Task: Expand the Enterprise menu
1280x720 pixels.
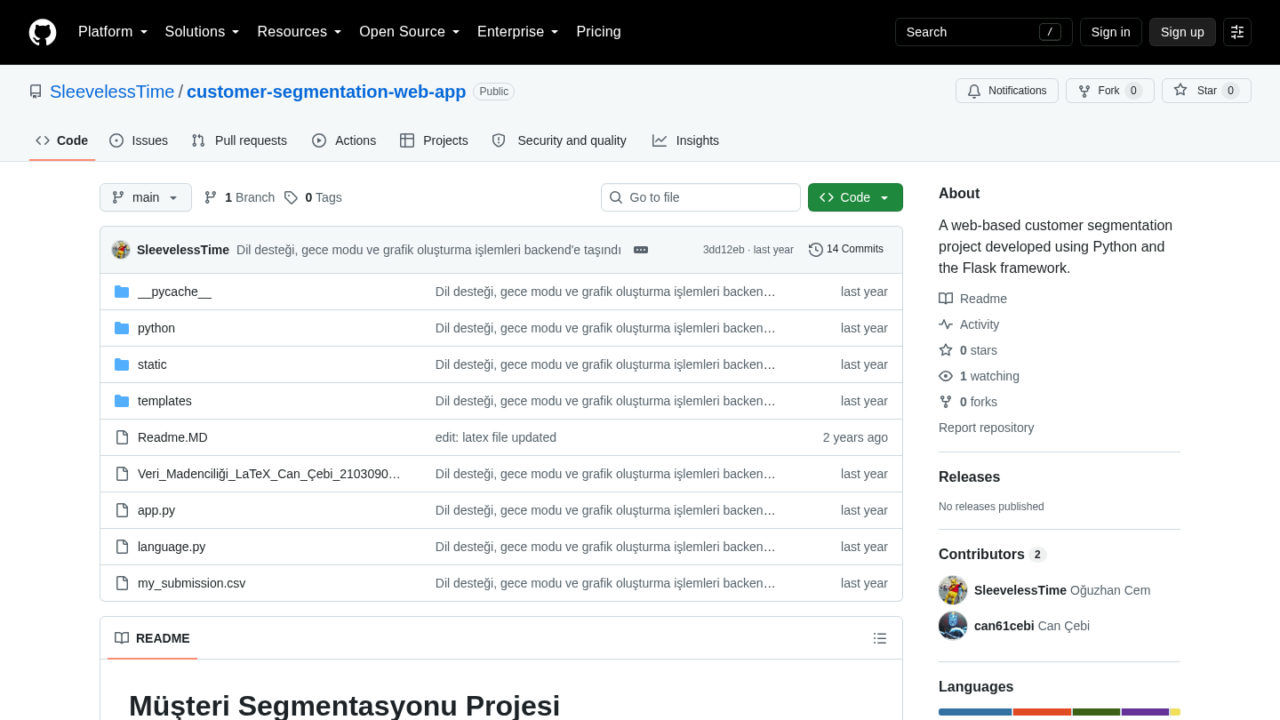Action: tap(518, 32)
